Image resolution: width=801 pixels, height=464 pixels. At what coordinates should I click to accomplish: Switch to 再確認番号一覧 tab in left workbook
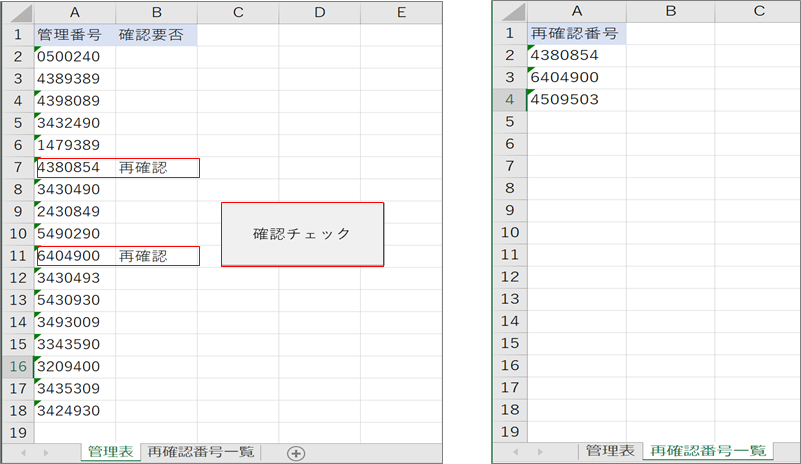pyautogui.click(x=201, y=452)
